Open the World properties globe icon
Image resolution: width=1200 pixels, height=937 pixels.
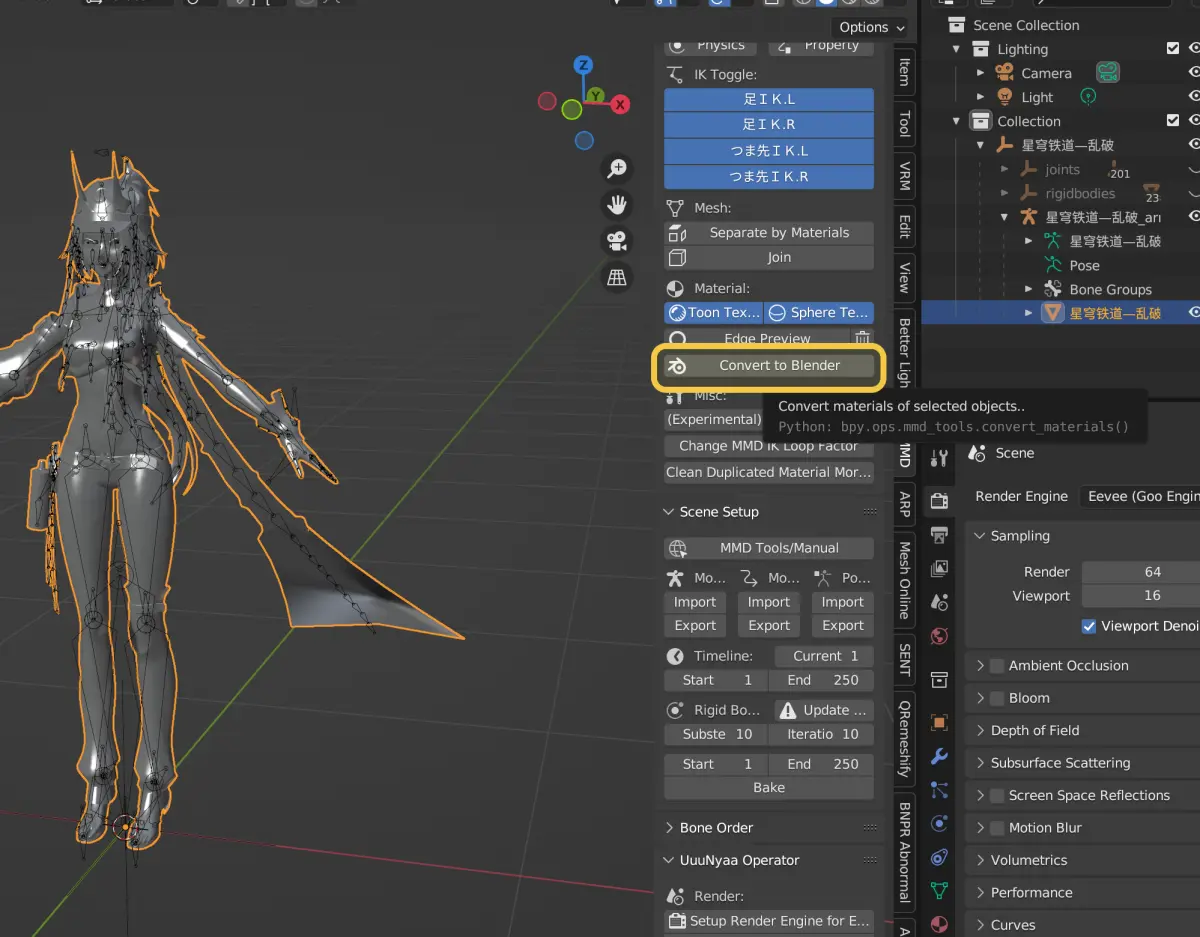939,636
